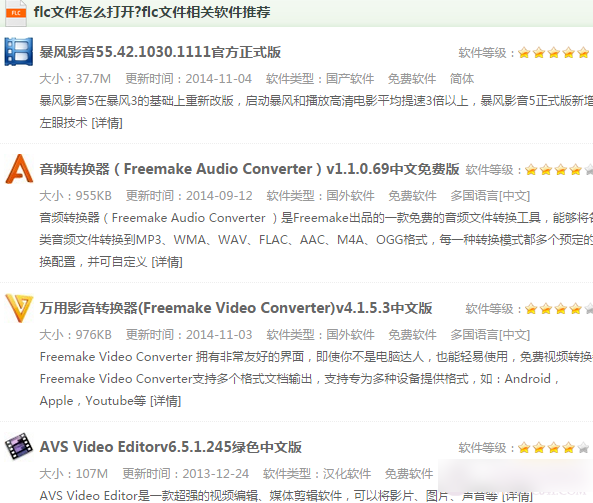Click the Freemake Video Converter V icon
The height and width of the screenshot is (503, 593).
[x=19, y=308]
